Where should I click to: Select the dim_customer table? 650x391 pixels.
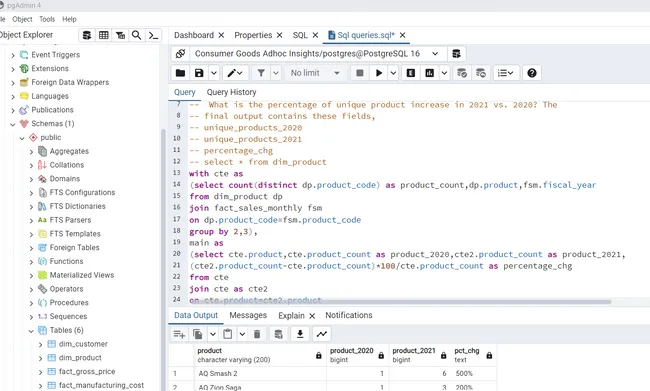click(83, 344)
